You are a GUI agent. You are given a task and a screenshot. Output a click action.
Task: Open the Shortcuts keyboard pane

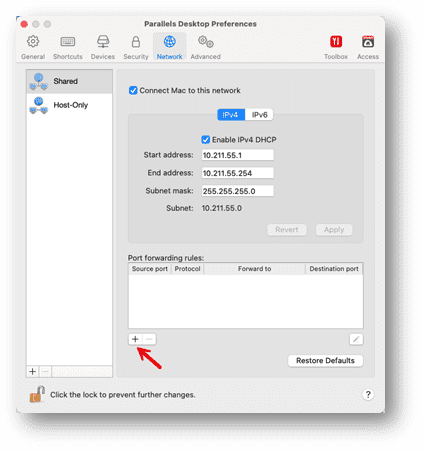point(68,47)
